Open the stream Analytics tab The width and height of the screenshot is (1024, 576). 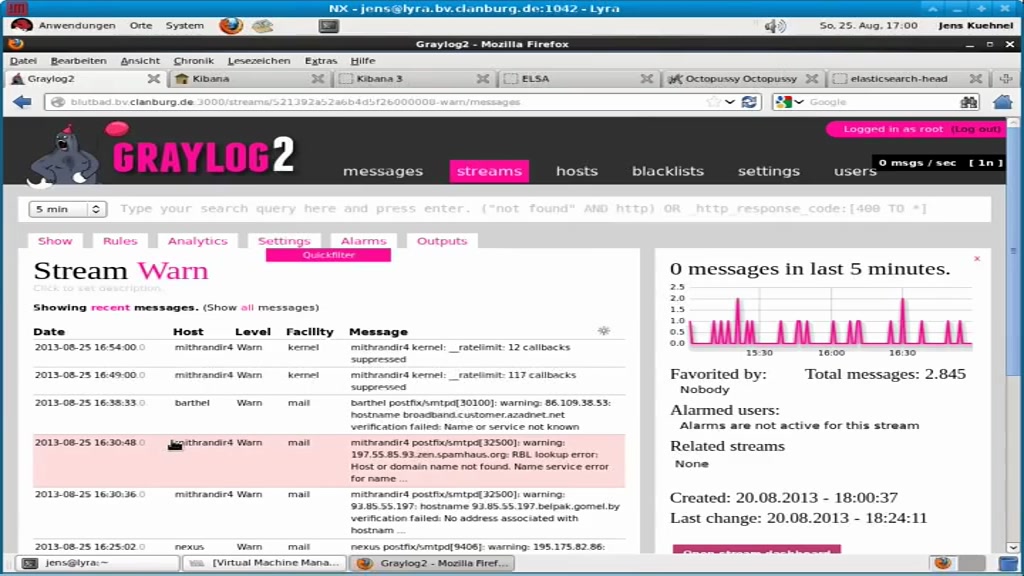point(197,241)
